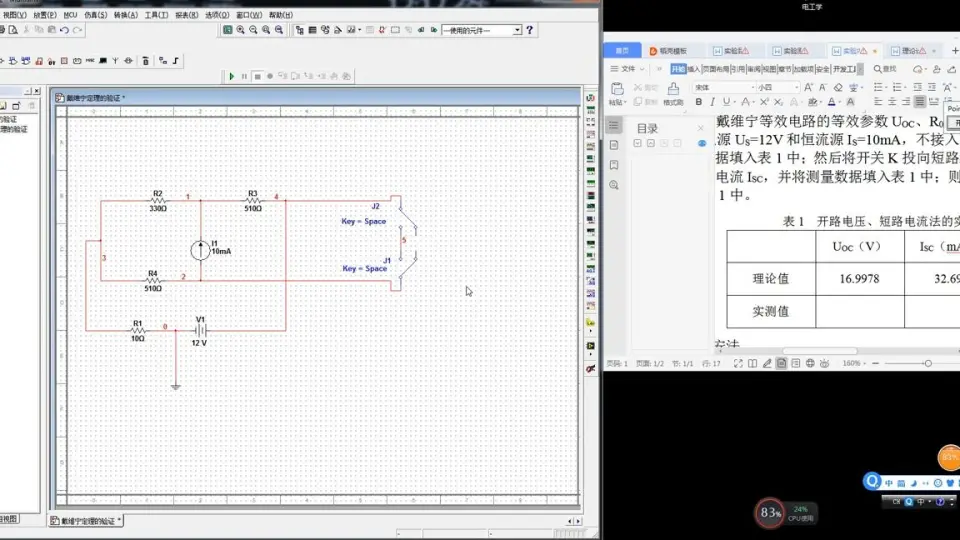
Task: Open the font color A dropdown arrow
Action: click(x=839, y=103)
